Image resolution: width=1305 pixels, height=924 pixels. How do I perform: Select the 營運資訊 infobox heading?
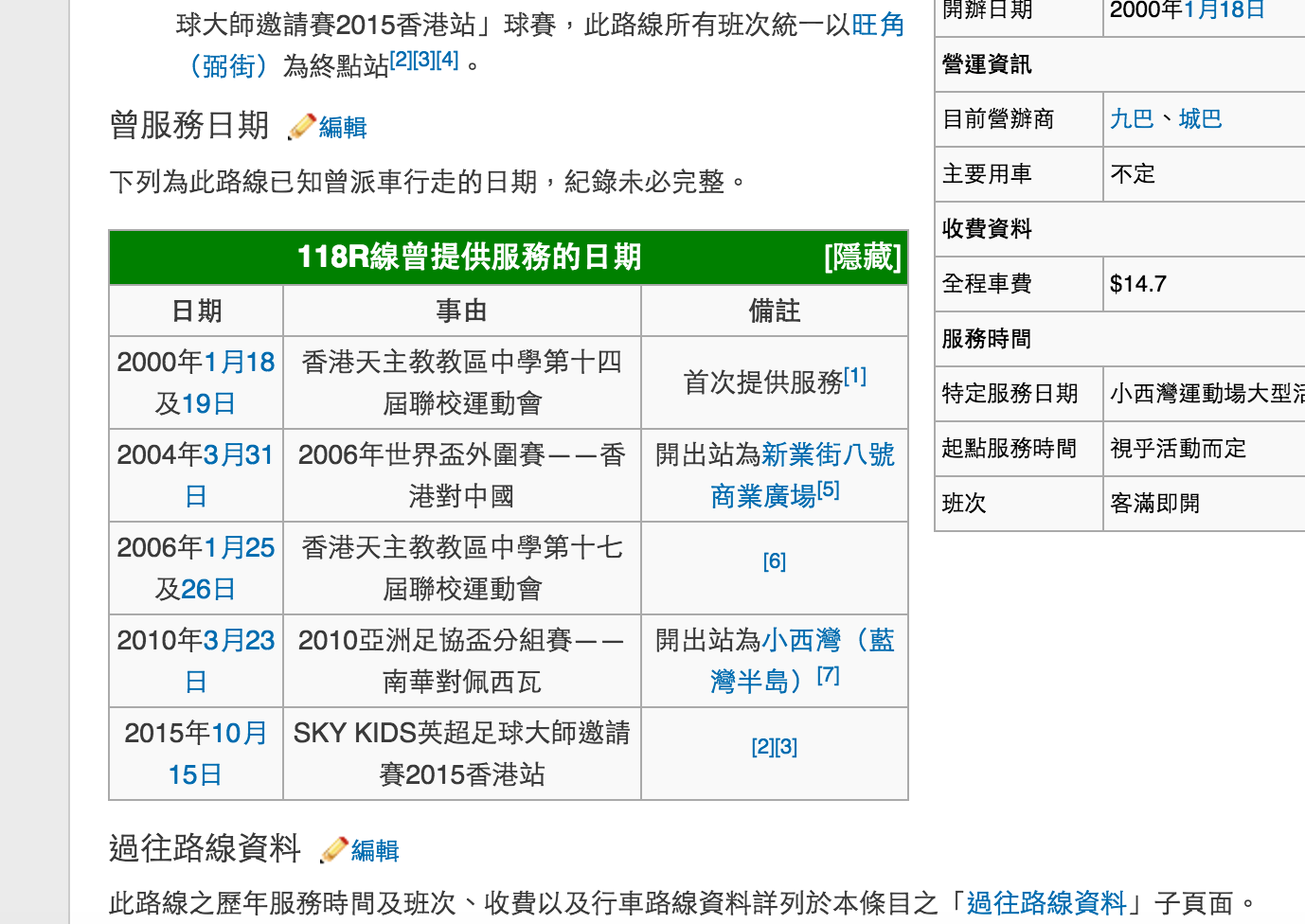click(x=987, y=64)
